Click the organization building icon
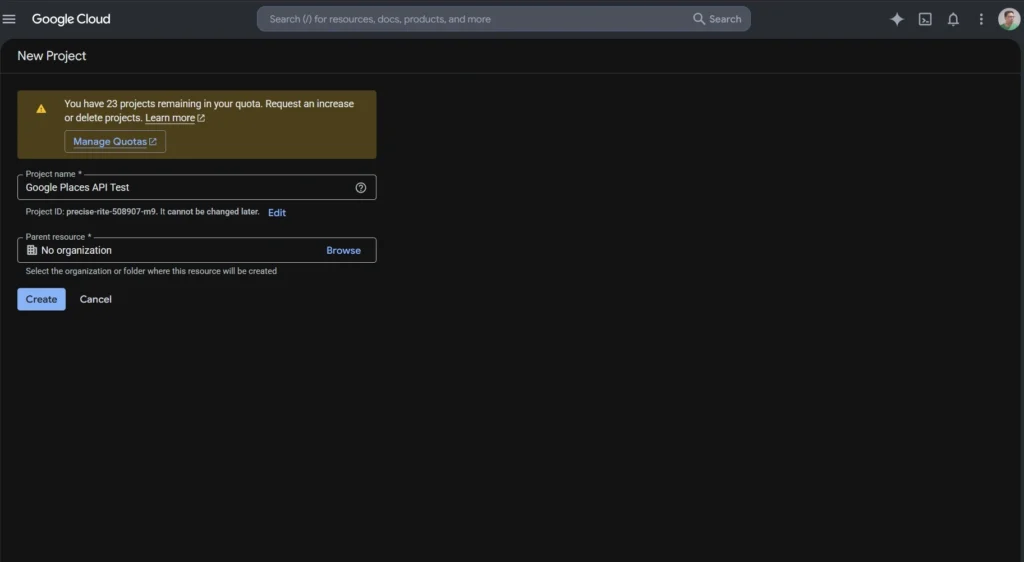 point(31,250)
